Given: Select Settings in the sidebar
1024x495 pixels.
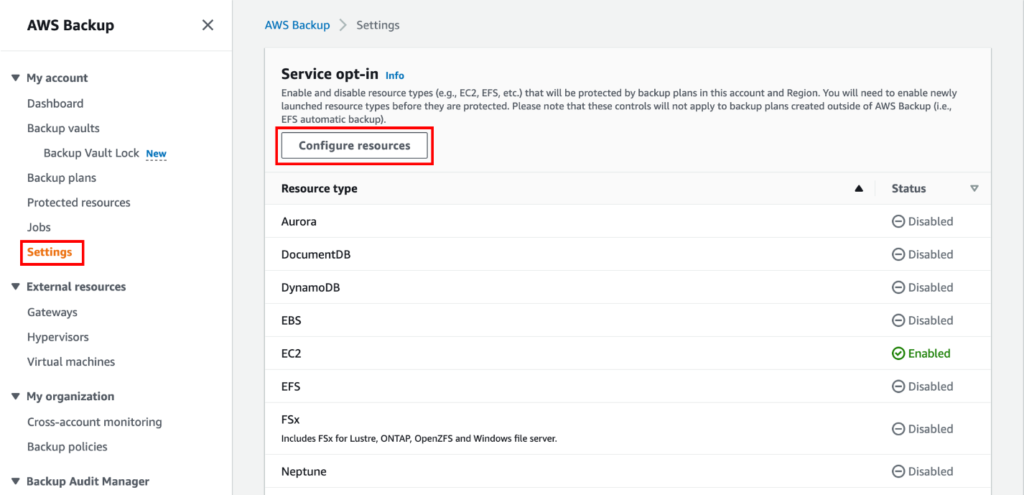Looking at the screenshot, I should [50, 252].
